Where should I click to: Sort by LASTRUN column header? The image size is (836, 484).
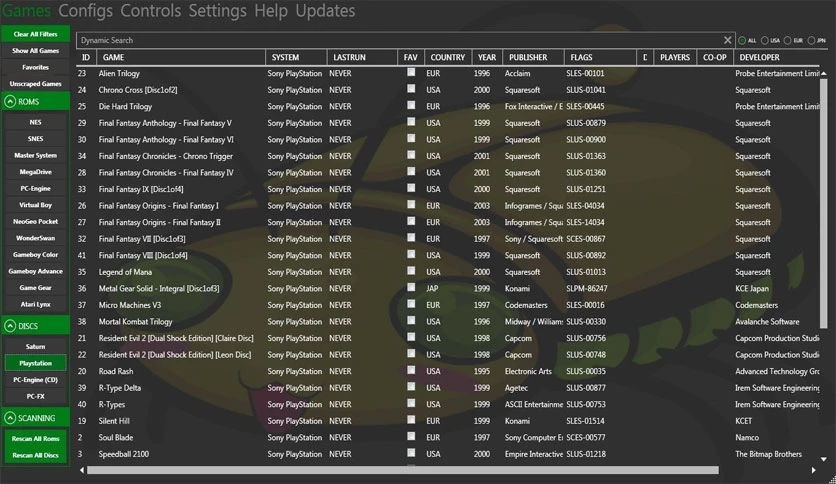pos(362,57)
